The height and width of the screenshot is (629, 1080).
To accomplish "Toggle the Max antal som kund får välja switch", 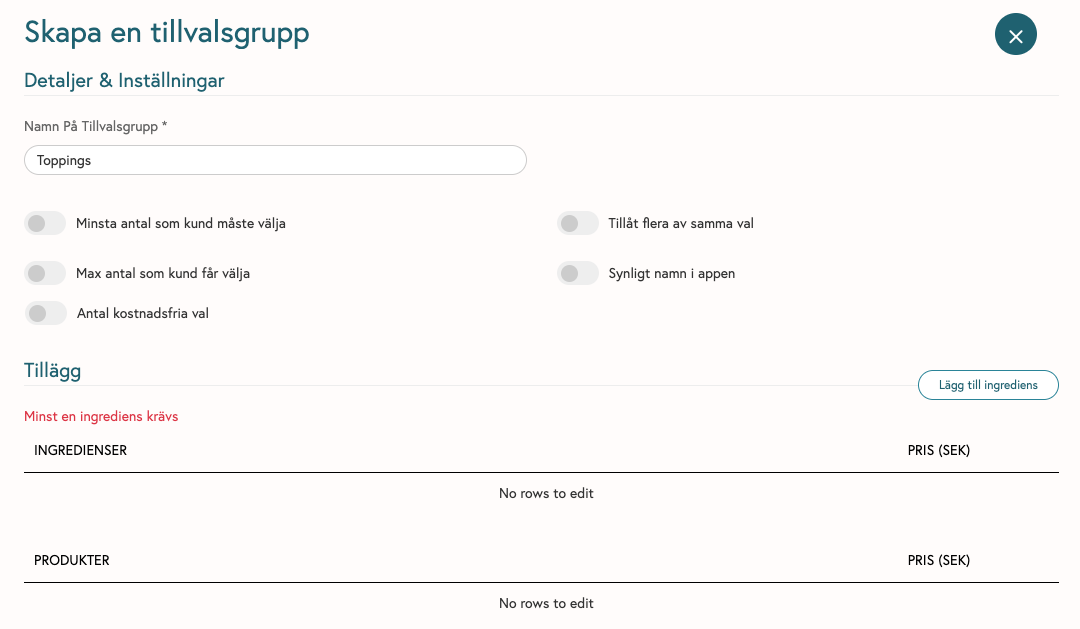I will click(x=45, y=274).
